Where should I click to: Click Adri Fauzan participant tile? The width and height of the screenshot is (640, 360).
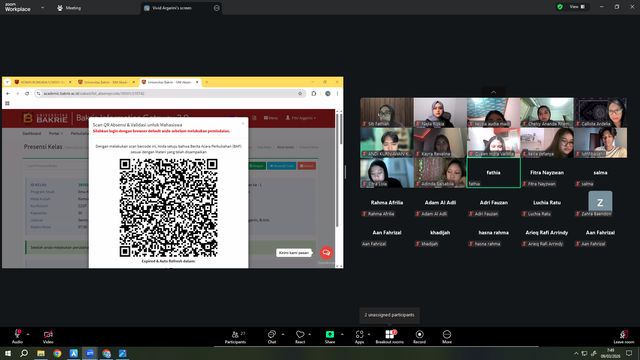pos(493,203)
